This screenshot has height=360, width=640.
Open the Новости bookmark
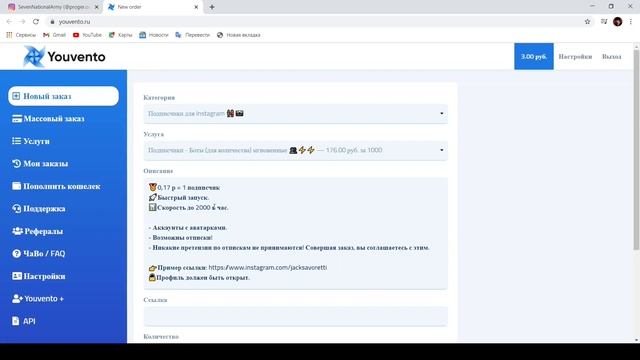(154, 35)
